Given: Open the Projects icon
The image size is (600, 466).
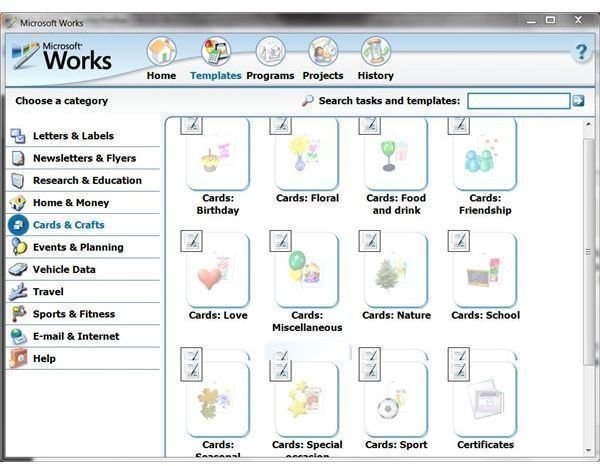Looking at the screenshot, I should point(323,52).
